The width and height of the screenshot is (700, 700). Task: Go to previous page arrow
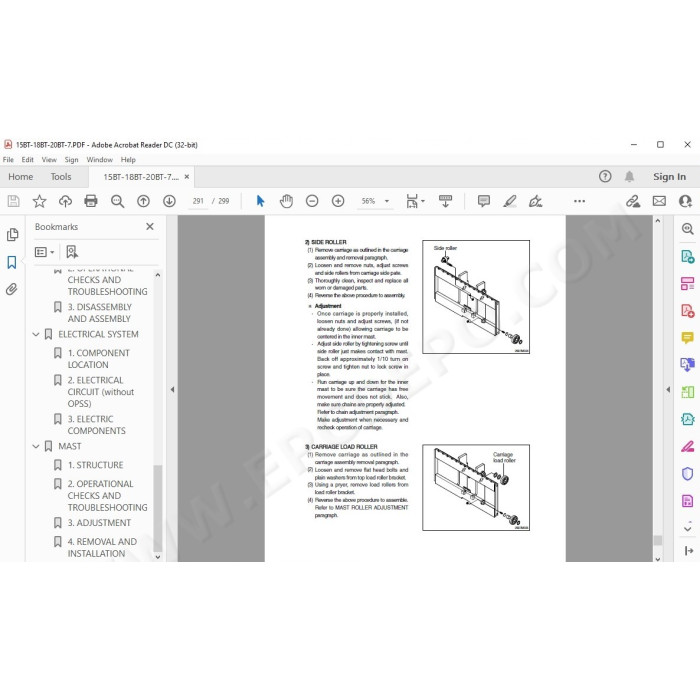click(143, 201)
